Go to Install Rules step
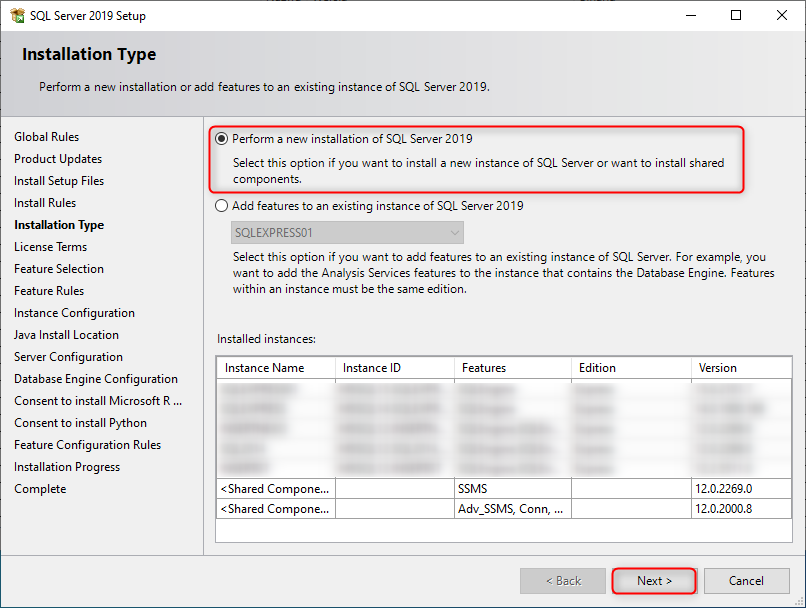The image size is (806, 608). [45, 203]
